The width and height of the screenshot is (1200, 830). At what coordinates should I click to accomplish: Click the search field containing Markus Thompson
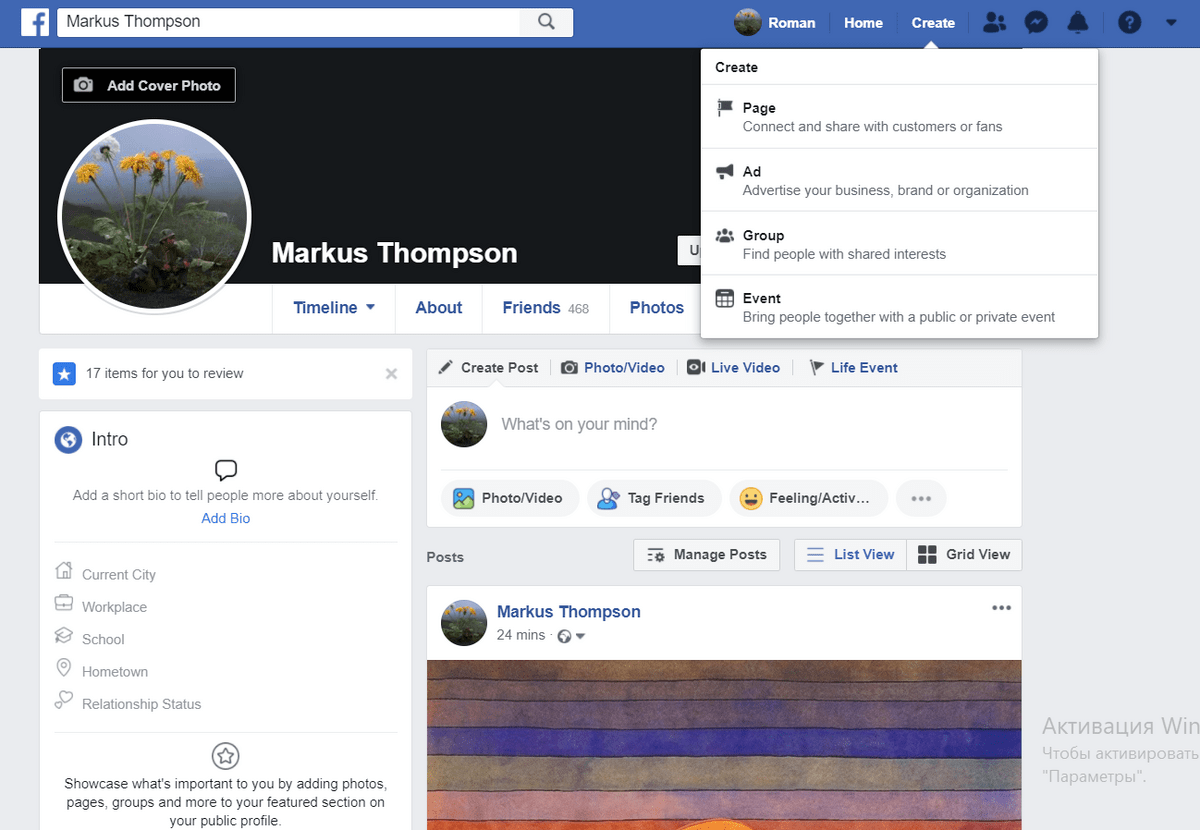point(289,22)
